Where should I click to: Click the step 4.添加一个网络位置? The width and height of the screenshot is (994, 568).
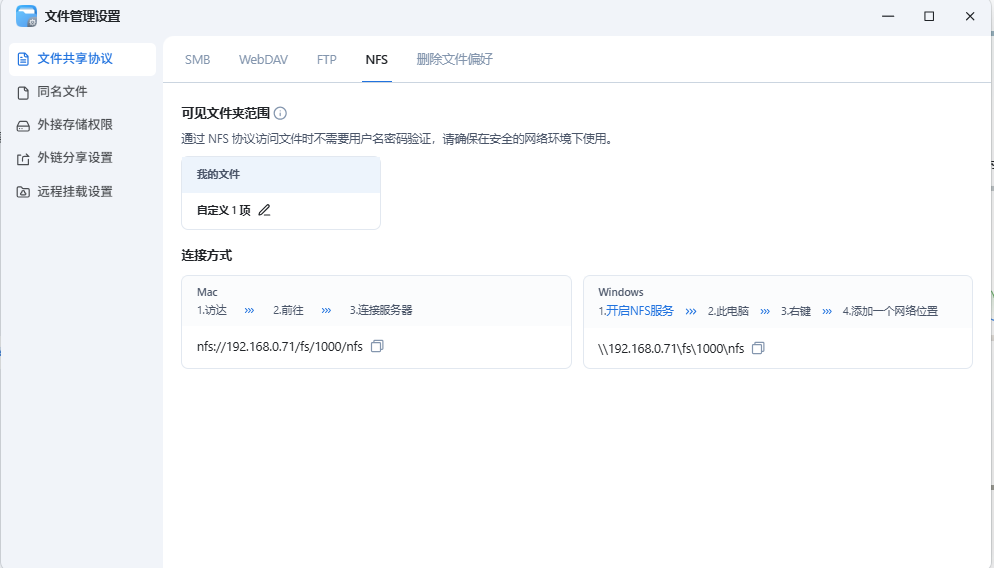pos(890,311)
